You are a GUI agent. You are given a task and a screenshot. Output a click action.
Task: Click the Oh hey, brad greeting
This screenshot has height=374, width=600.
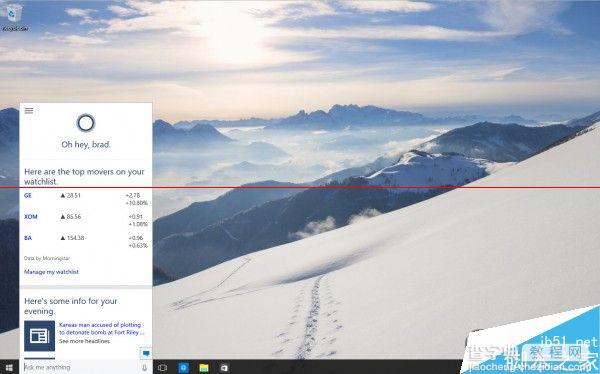pyautogui.click(x=86, y=145)
